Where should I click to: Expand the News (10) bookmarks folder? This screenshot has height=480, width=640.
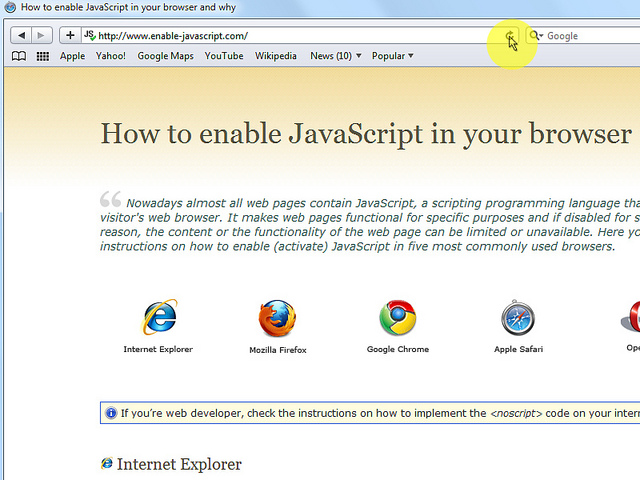point(335,56)
